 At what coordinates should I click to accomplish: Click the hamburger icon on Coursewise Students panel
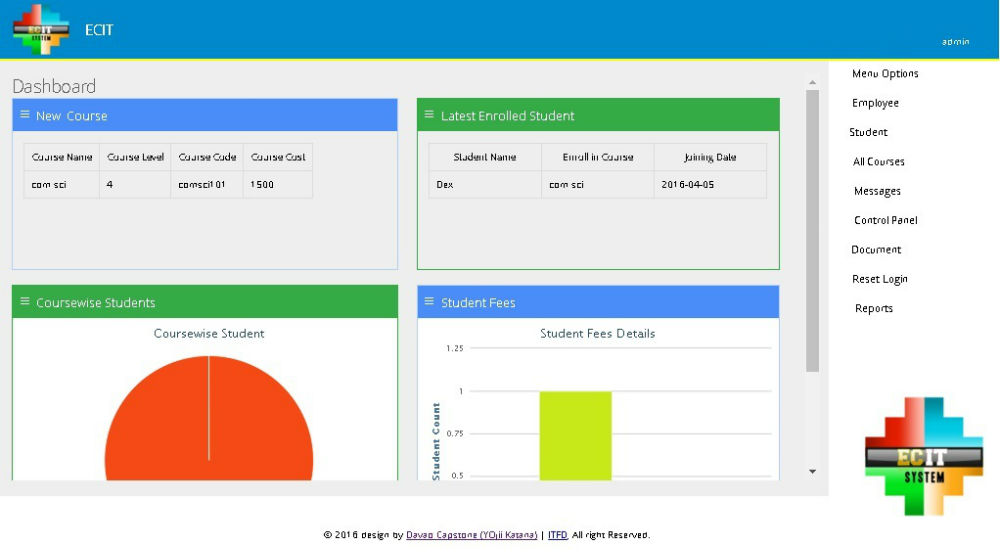coord(25,301)
